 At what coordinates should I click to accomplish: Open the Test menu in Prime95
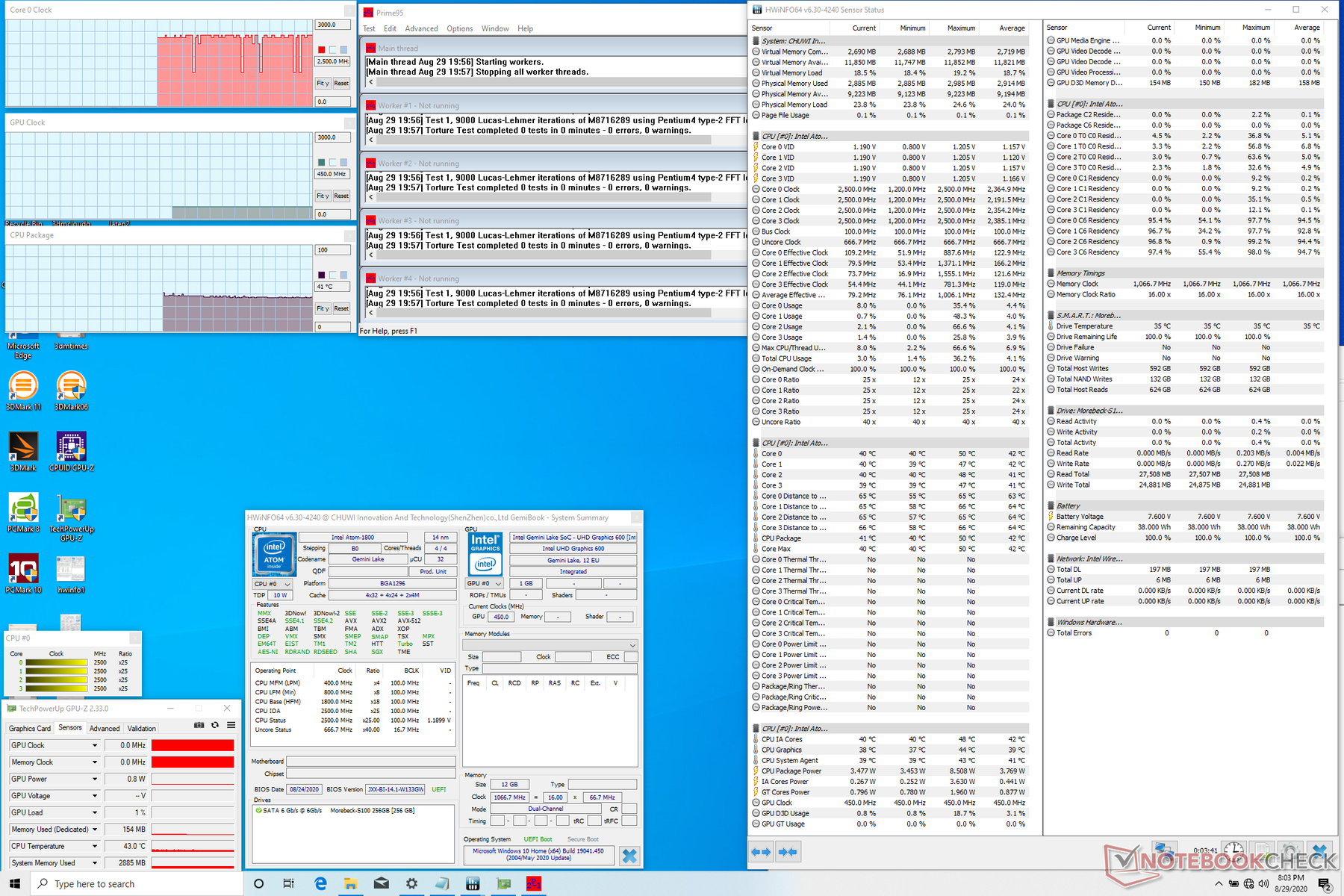point(369,28)
